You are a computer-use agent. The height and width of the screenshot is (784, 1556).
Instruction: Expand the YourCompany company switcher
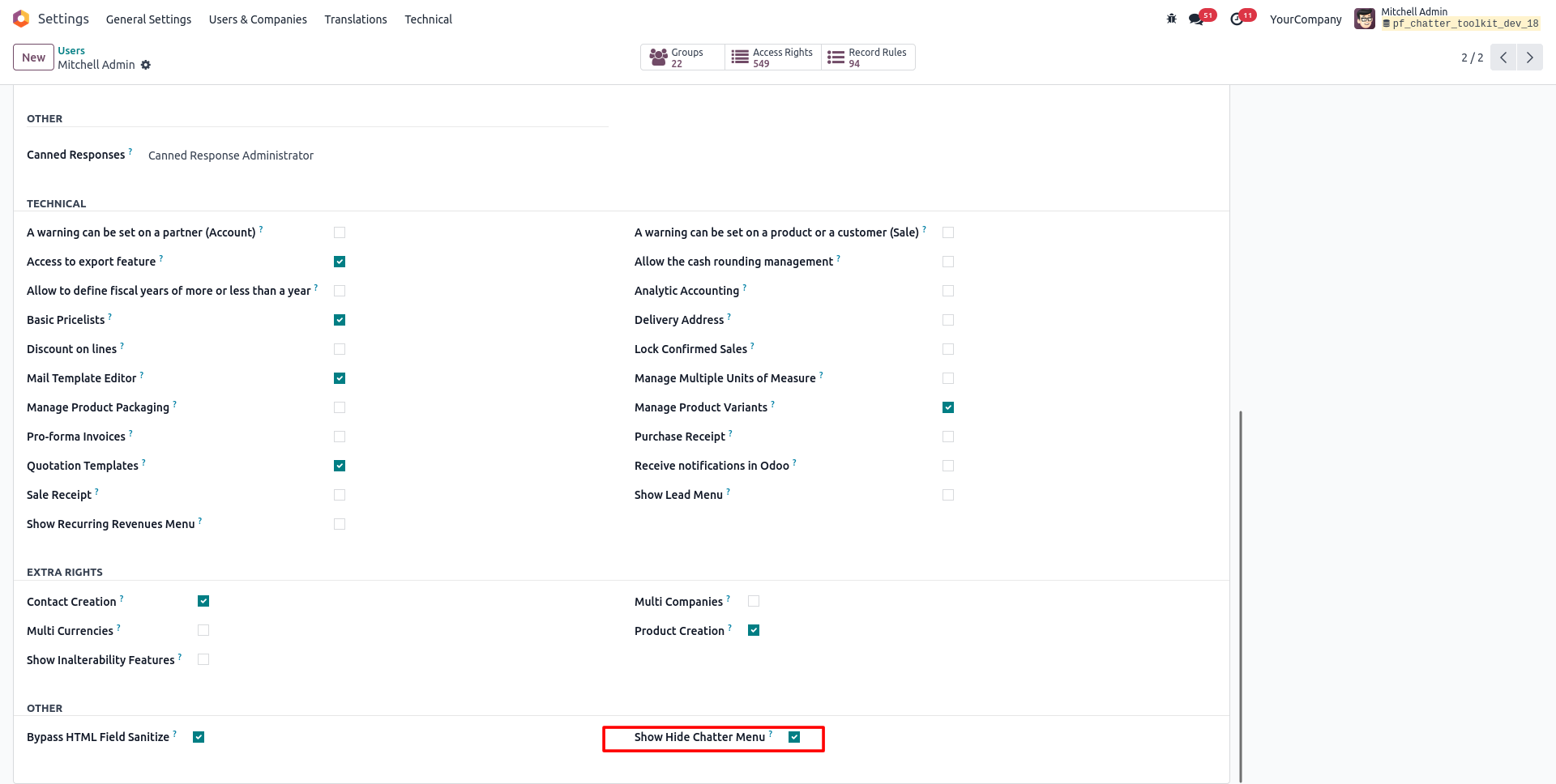coord(1306,19)
